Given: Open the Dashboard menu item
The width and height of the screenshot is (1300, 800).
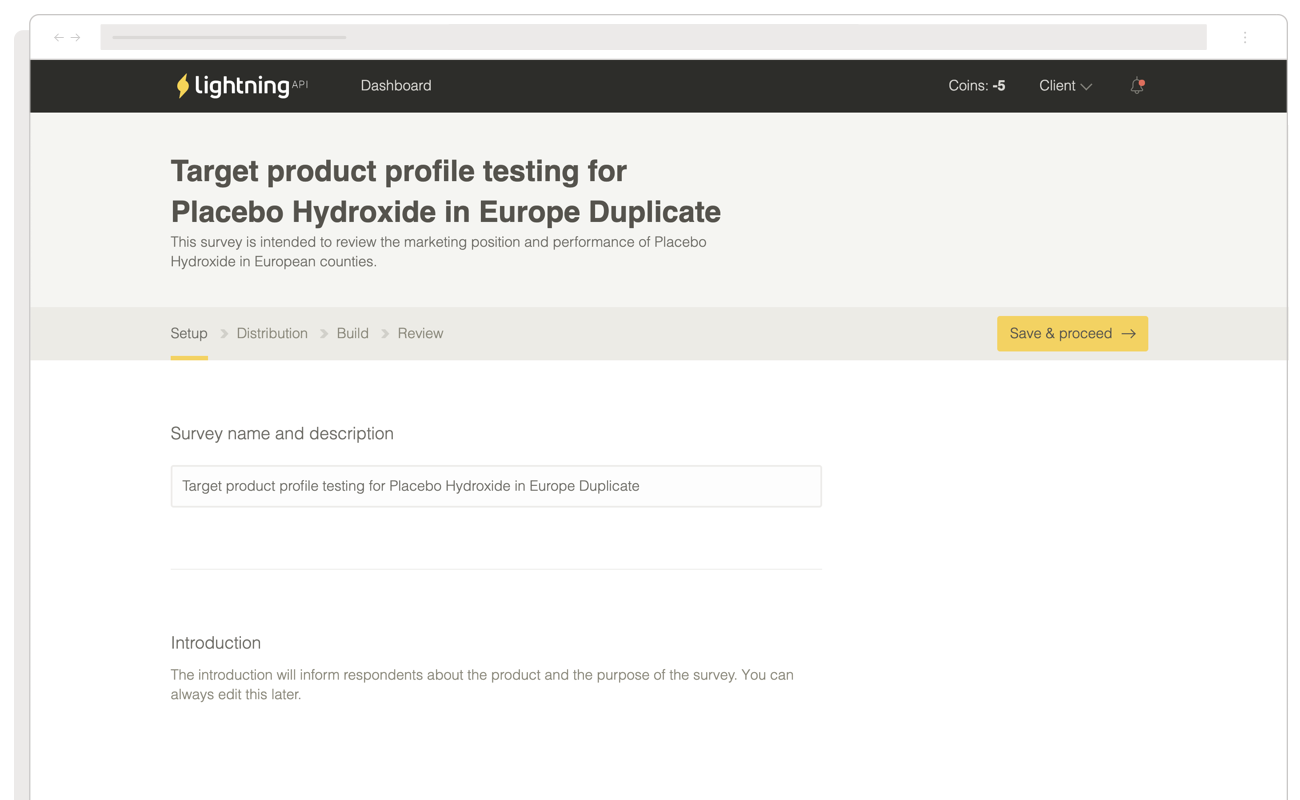Looking at the screenshot, I should [396, 86].
